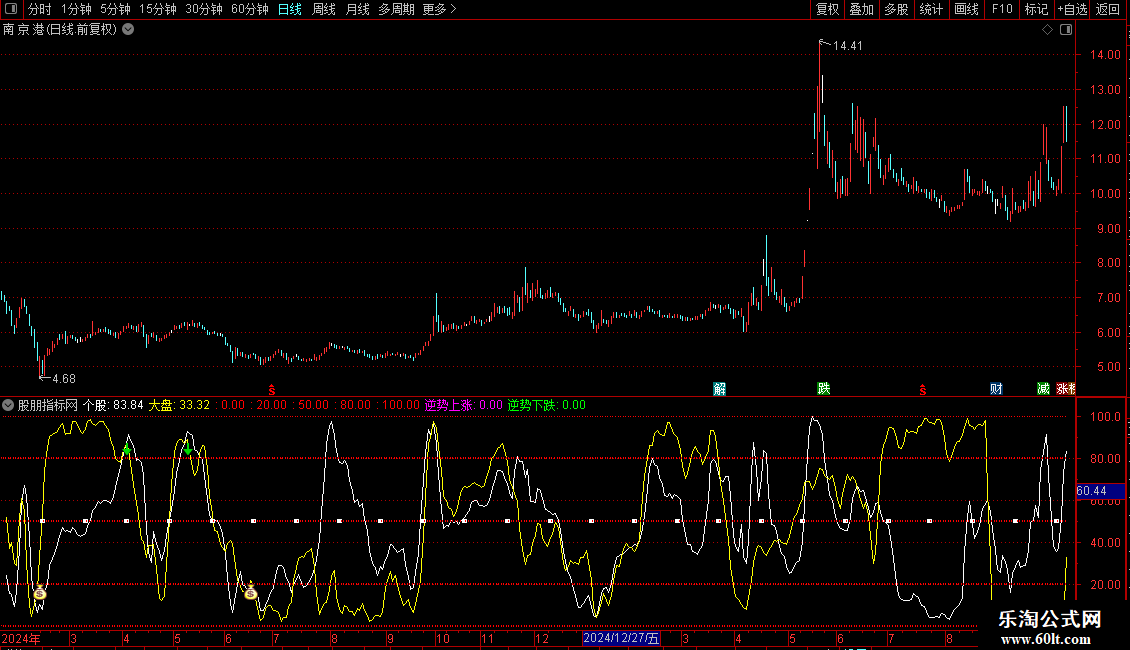Open F10 company info
Screen dimensions: 1130x650
tap(1002, 9)
